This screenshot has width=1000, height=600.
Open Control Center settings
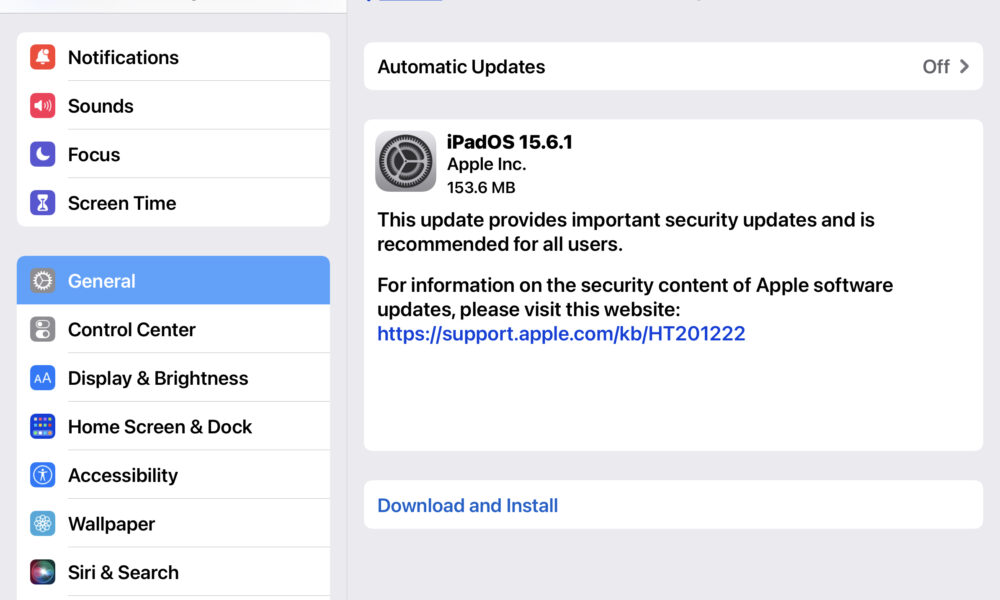(x=173, y=329)
